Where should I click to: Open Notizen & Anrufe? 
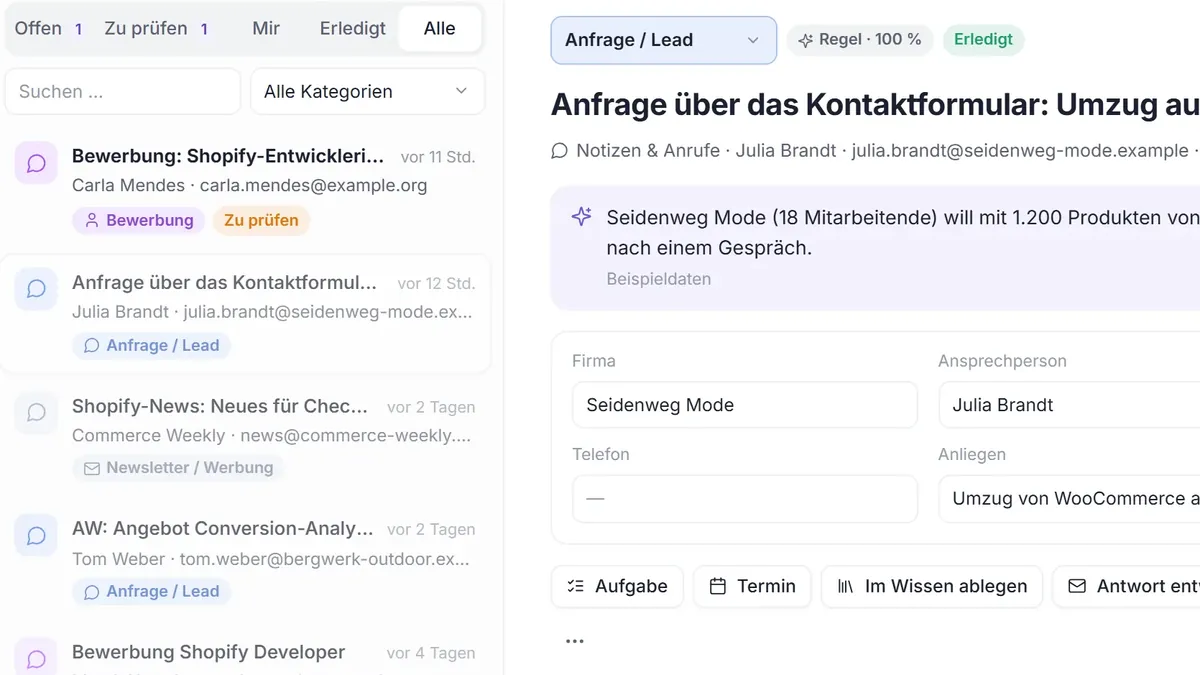(648, 151)
